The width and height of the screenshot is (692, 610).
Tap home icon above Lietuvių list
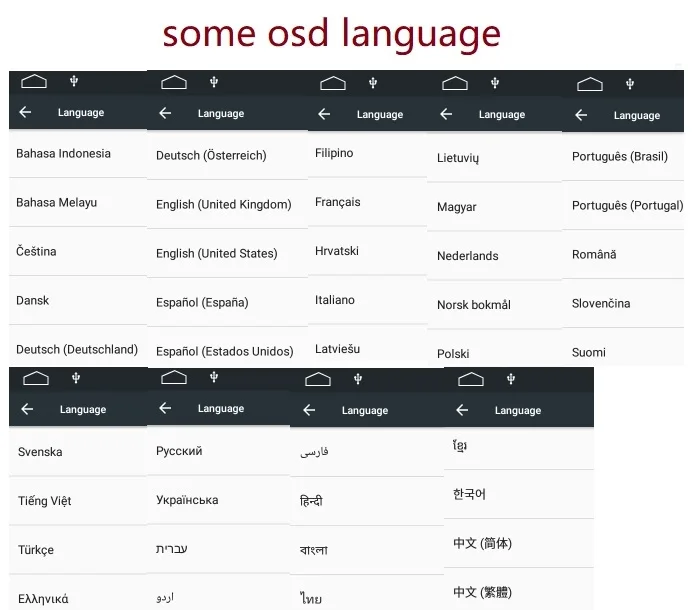[x=455, y=83]
